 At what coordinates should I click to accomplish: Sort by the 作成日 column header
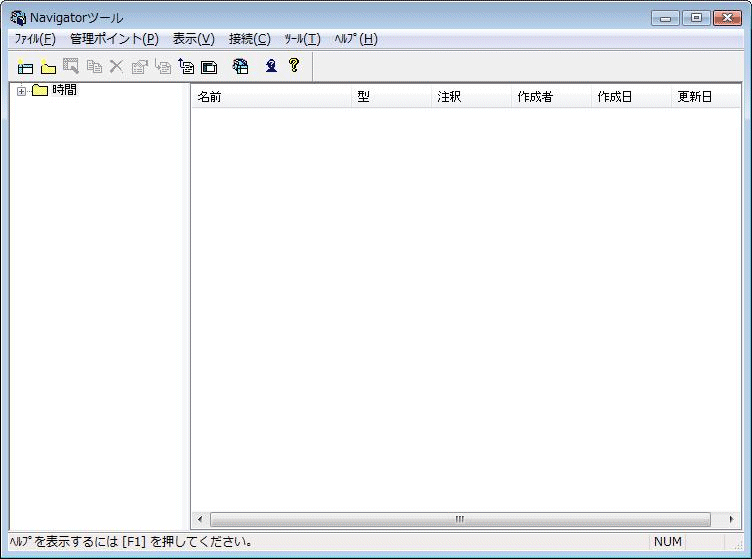point(631,97)
